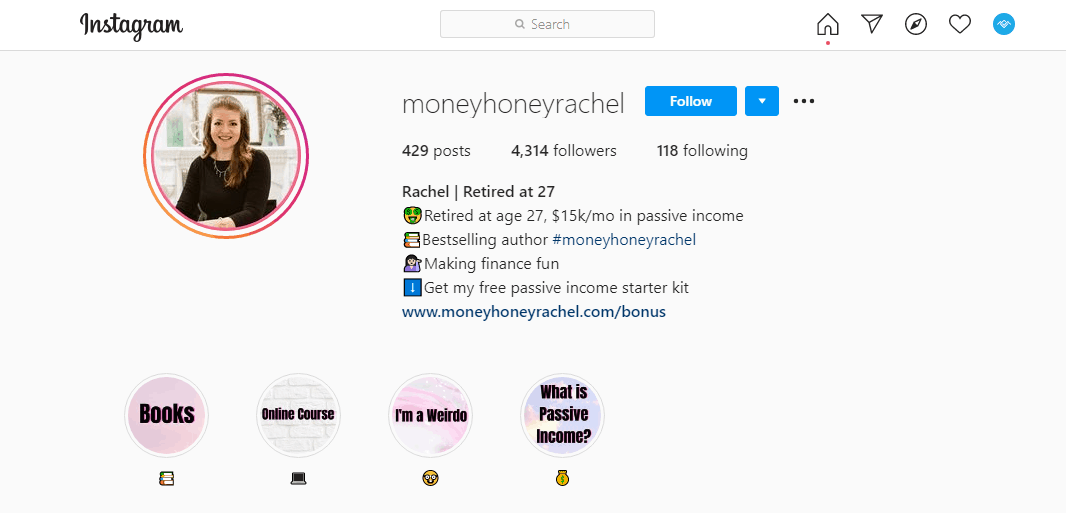View the 118 following list

point(702,151)
